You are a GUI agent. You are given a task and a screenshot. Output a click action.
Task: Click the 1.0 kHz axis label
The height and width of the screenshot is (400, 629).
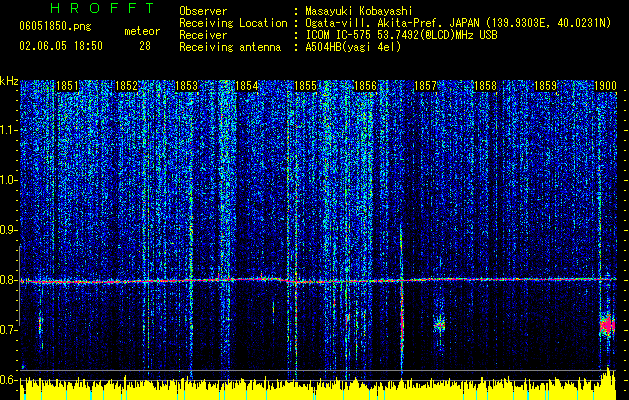[x=9, y=180]
